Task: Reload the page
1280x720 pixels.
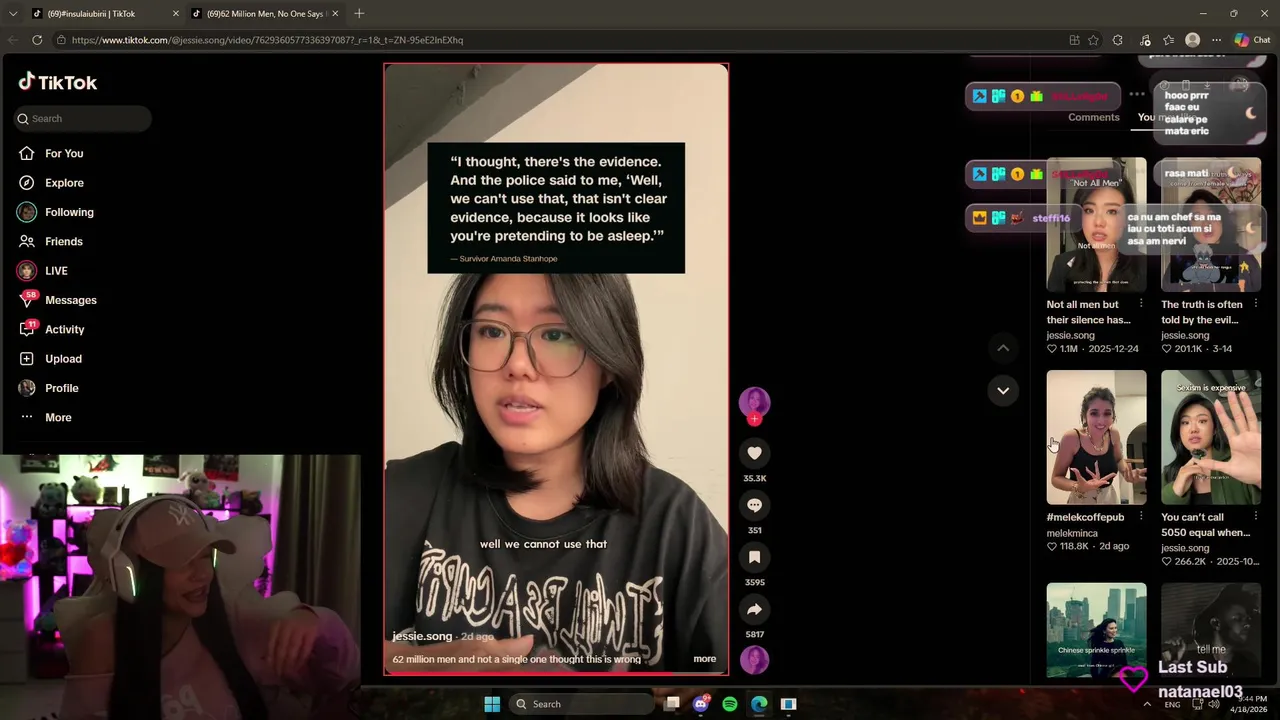Action: click(x=37, y=40)
